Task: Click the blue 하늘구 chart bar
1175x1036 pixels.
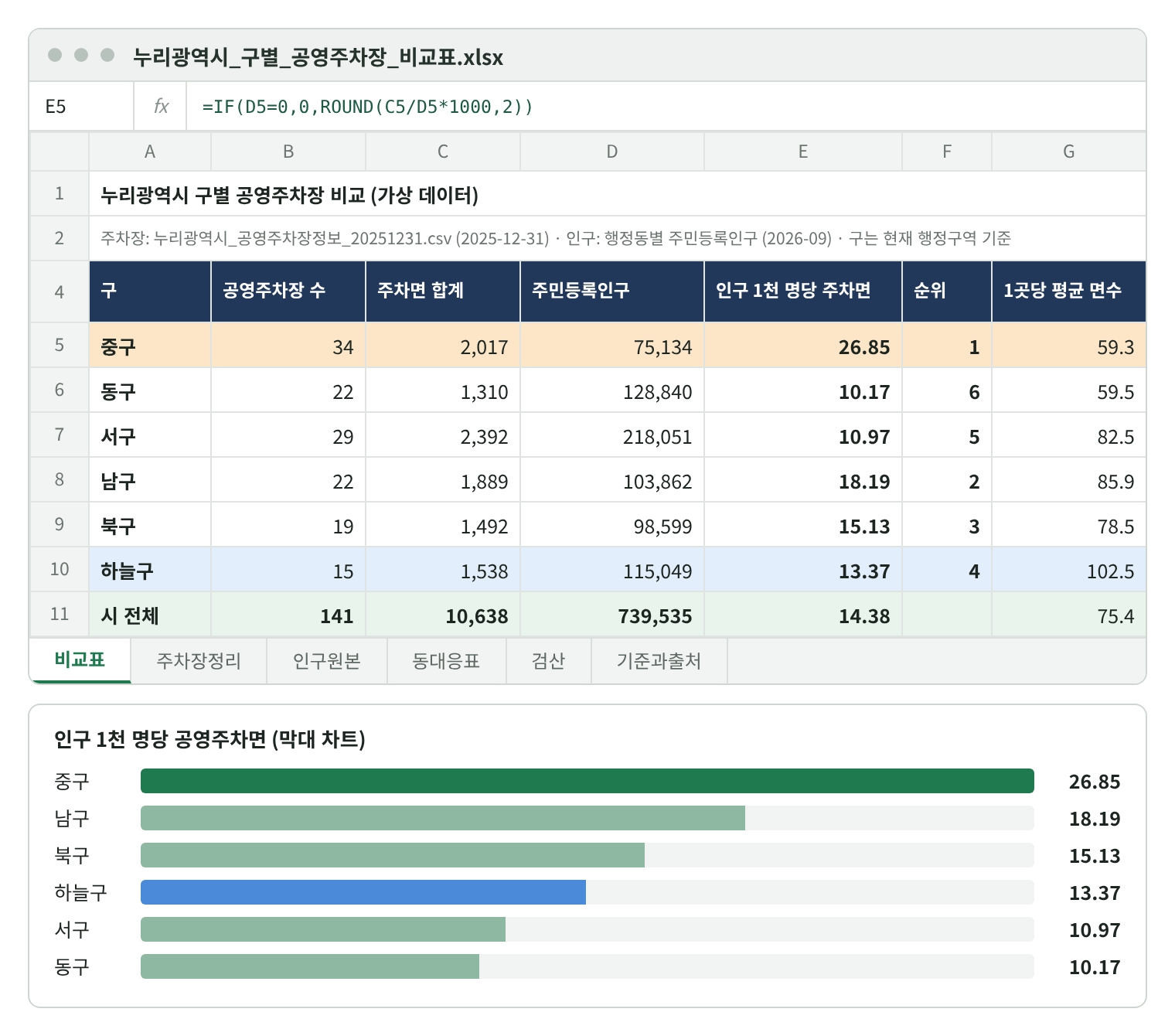Action: point(363,892)
